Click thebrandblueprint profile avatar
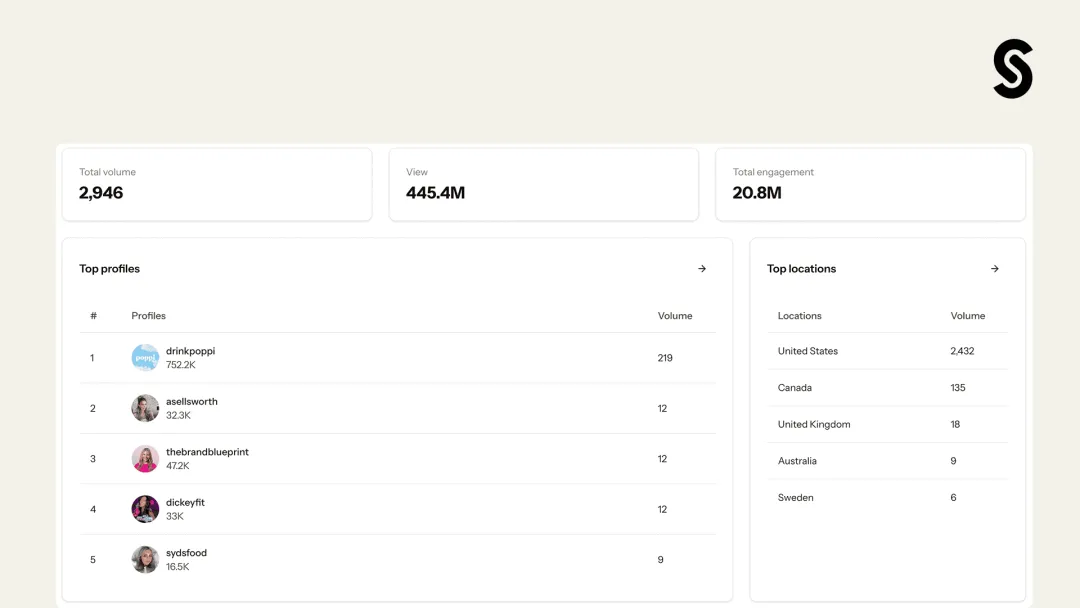This screenshot has width=1080, height=608. pyautogui.click(x=145, y=459)
